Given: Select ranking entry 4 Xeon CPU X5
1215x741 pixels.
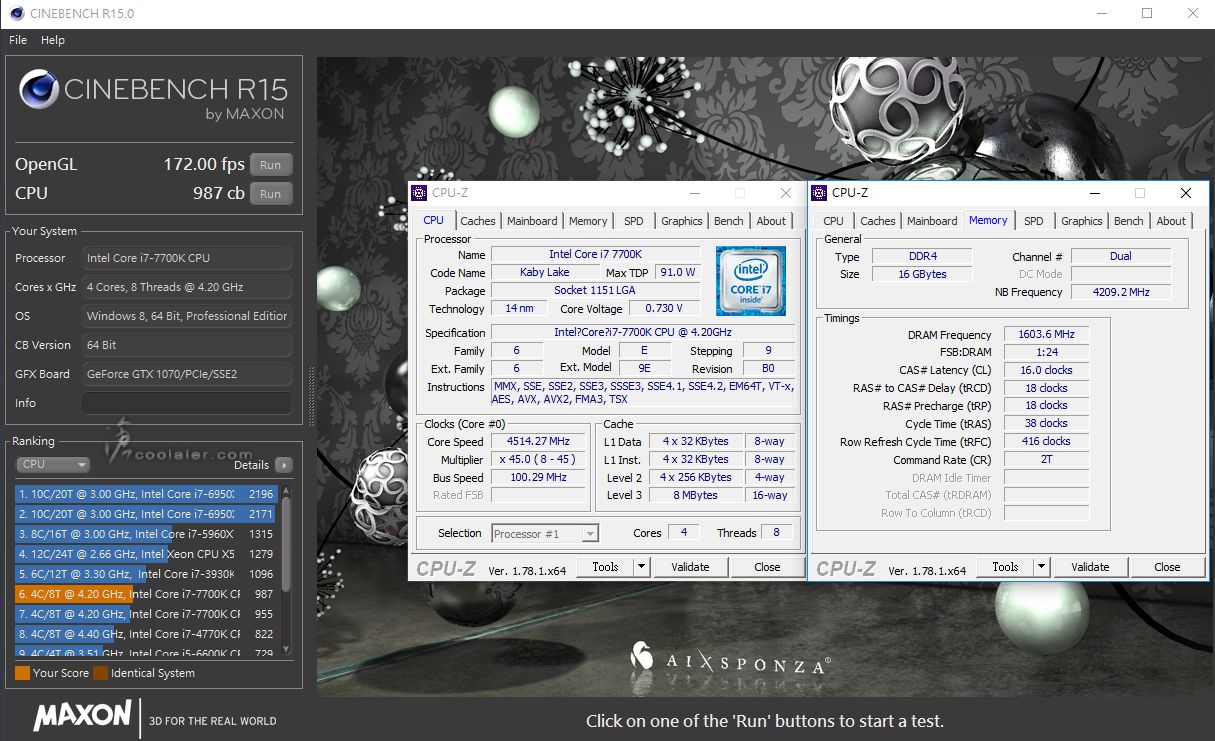Looking at the screenshot, I should (146, 554).
